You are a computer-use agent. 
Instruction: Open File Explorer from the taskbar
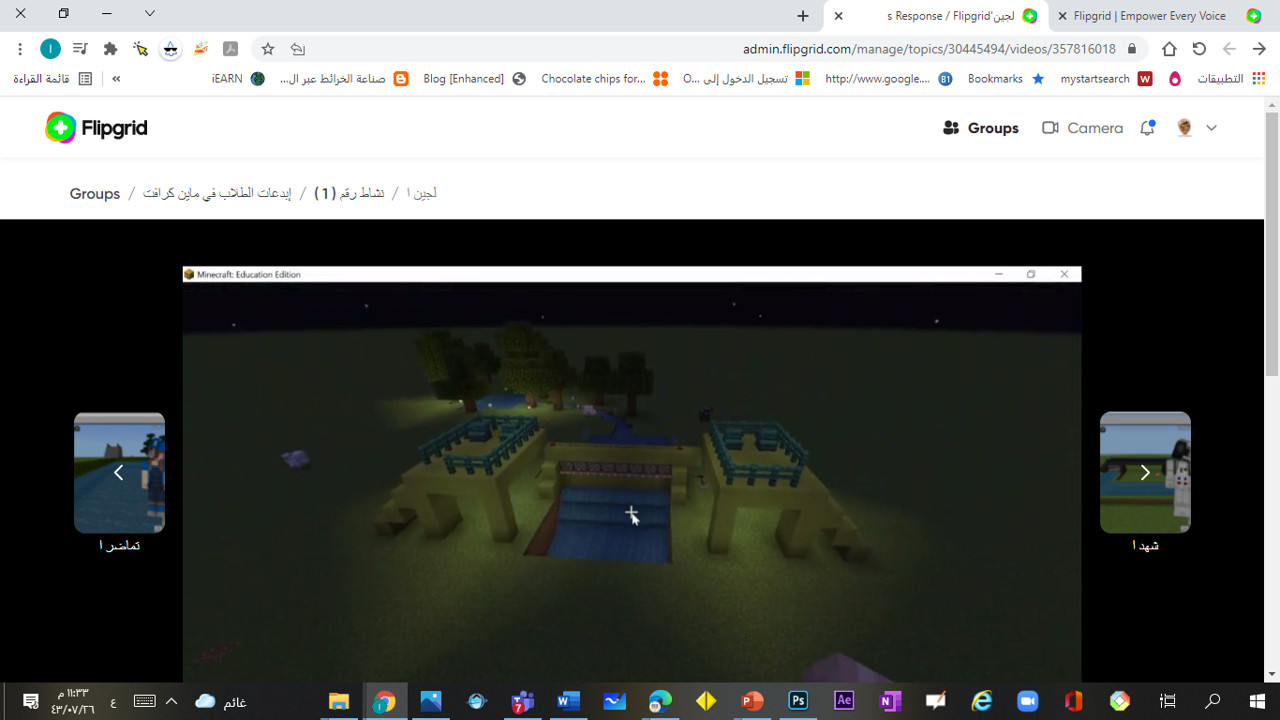(339, 701)
